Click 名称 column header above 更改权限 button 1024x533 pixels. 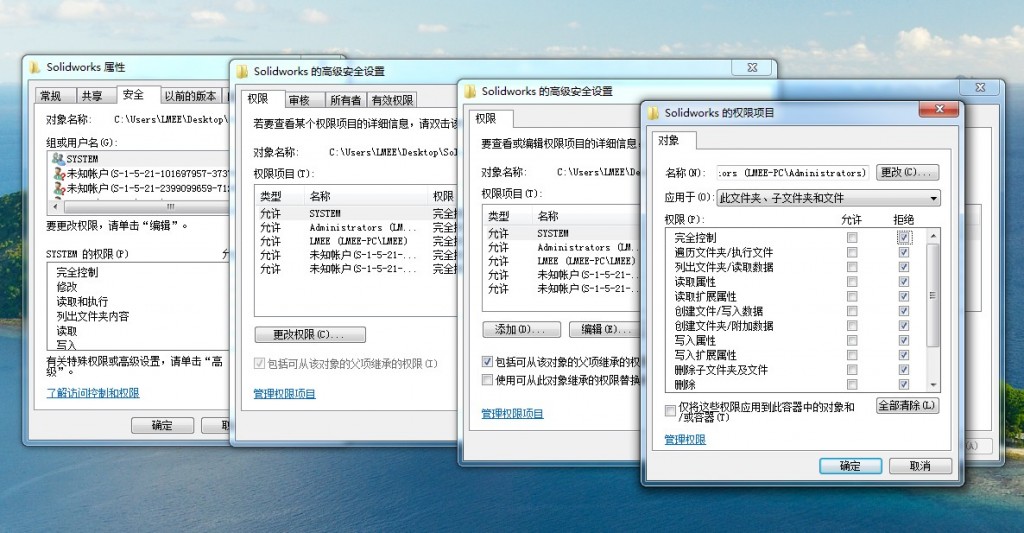pos(366,196)
